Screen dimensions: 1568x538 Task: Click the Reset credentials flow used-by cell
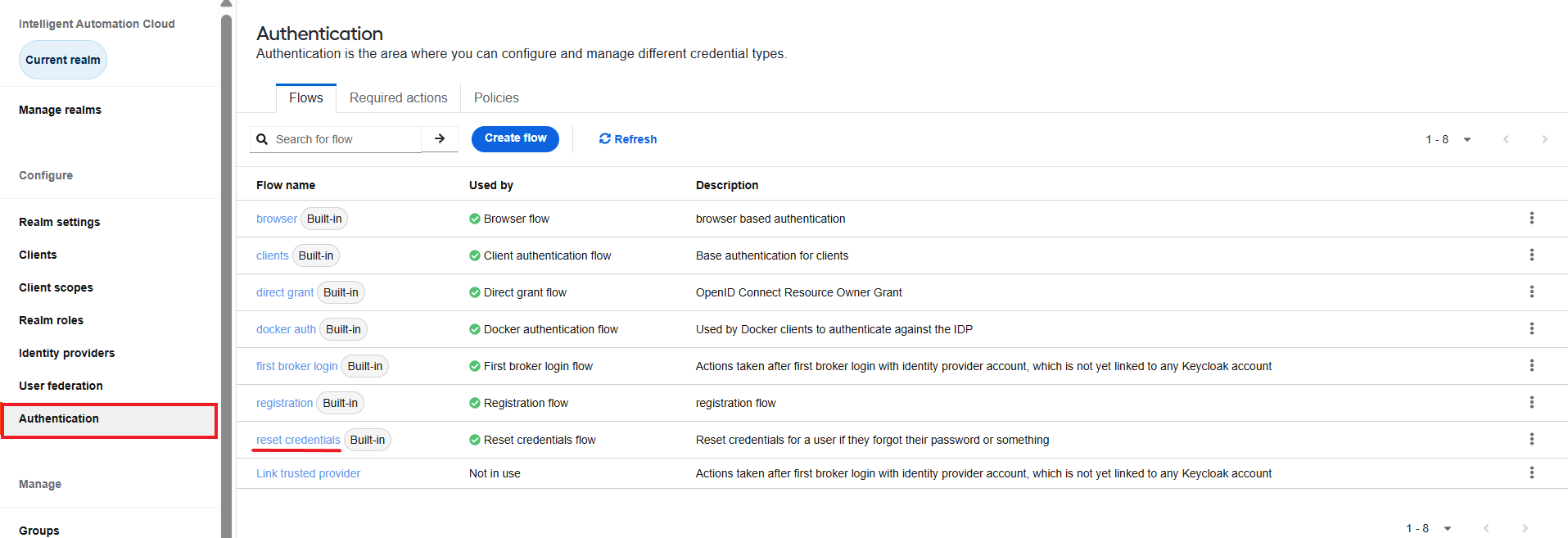(x=532, y=440)
